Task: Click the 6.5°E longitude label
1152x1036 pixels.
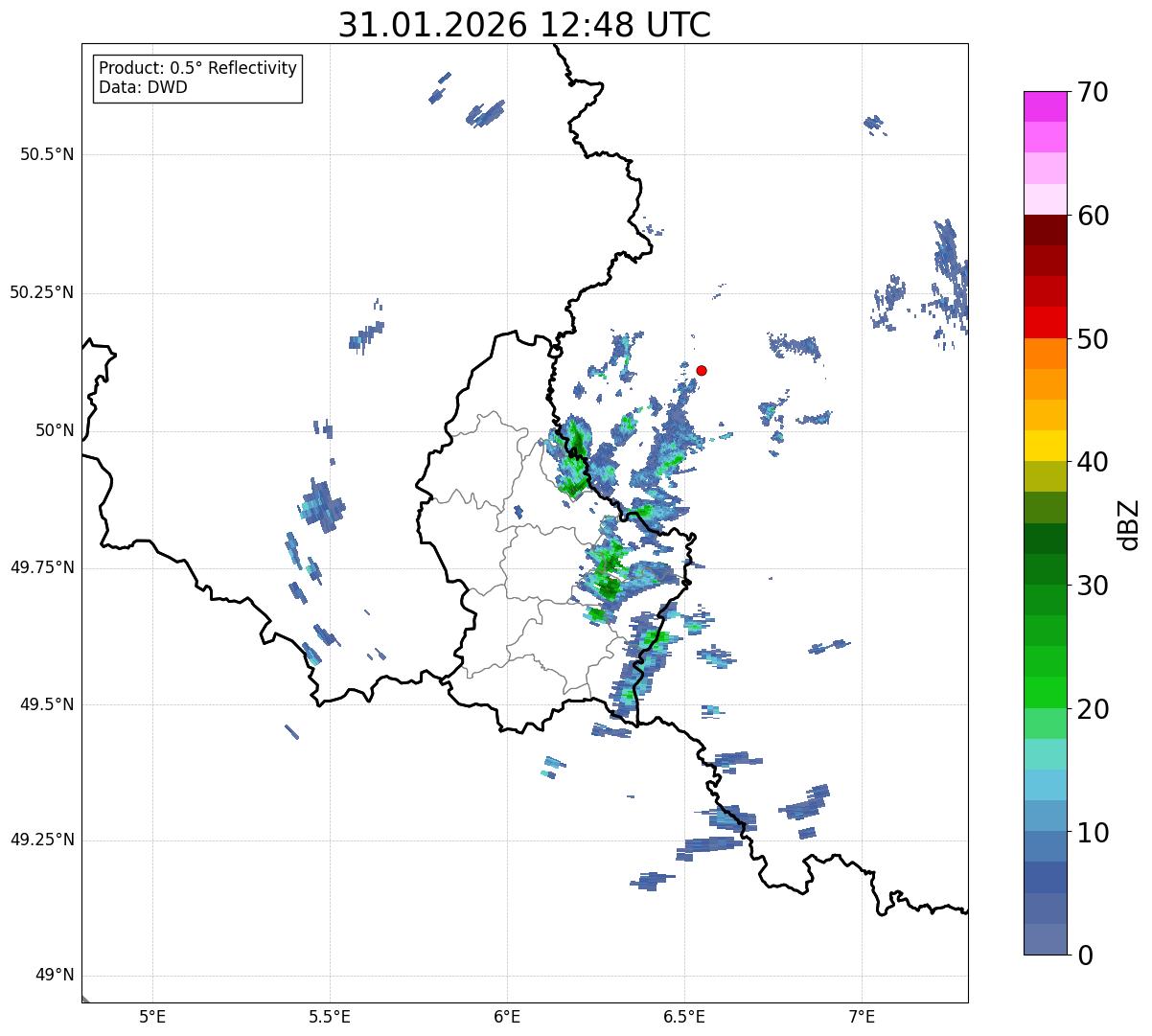Action: pyautogui.click(x=684, y=1016)
